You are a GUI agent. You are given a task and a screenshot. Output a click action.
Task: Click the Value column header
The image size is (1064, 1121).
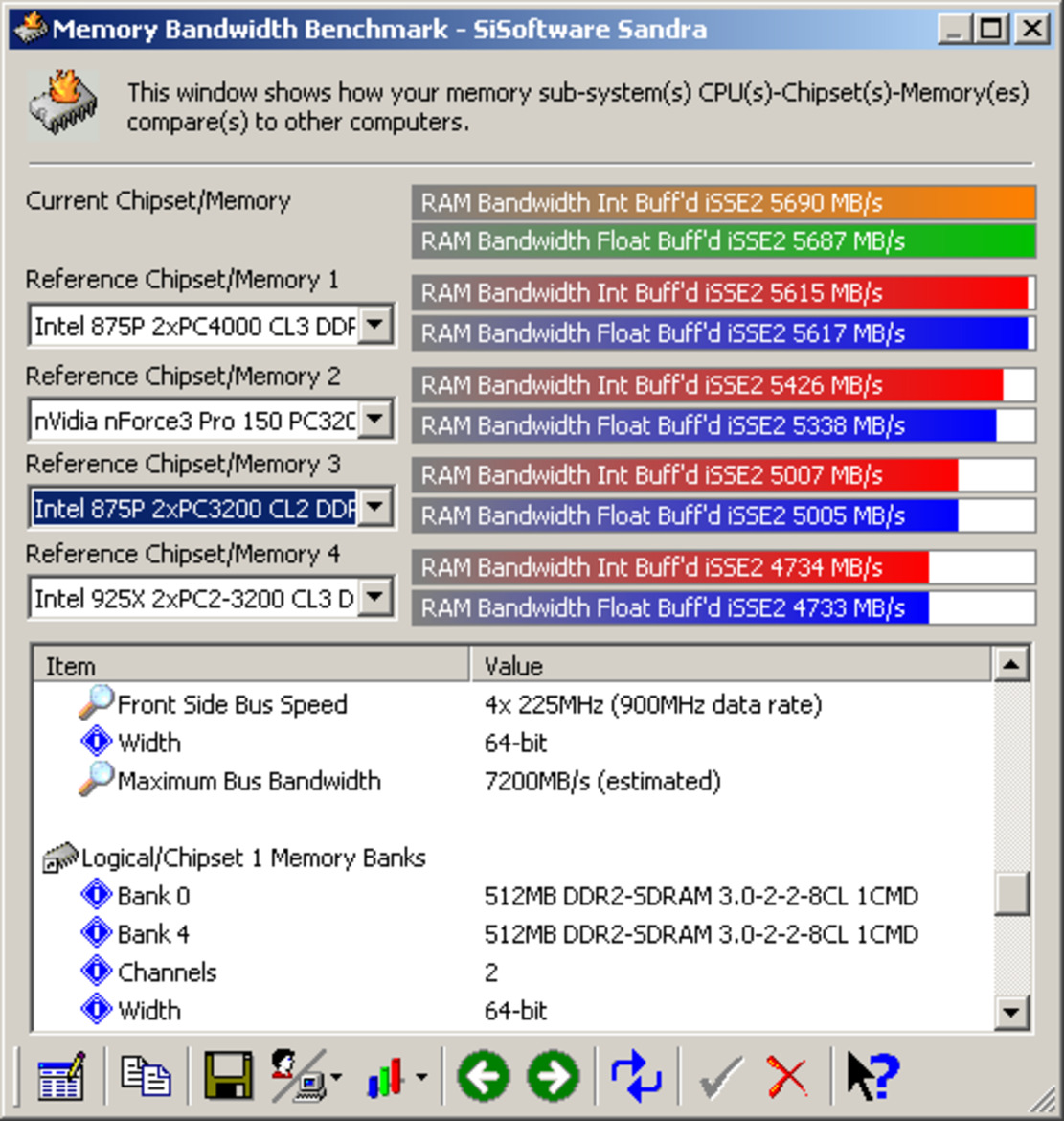point(732,666)
